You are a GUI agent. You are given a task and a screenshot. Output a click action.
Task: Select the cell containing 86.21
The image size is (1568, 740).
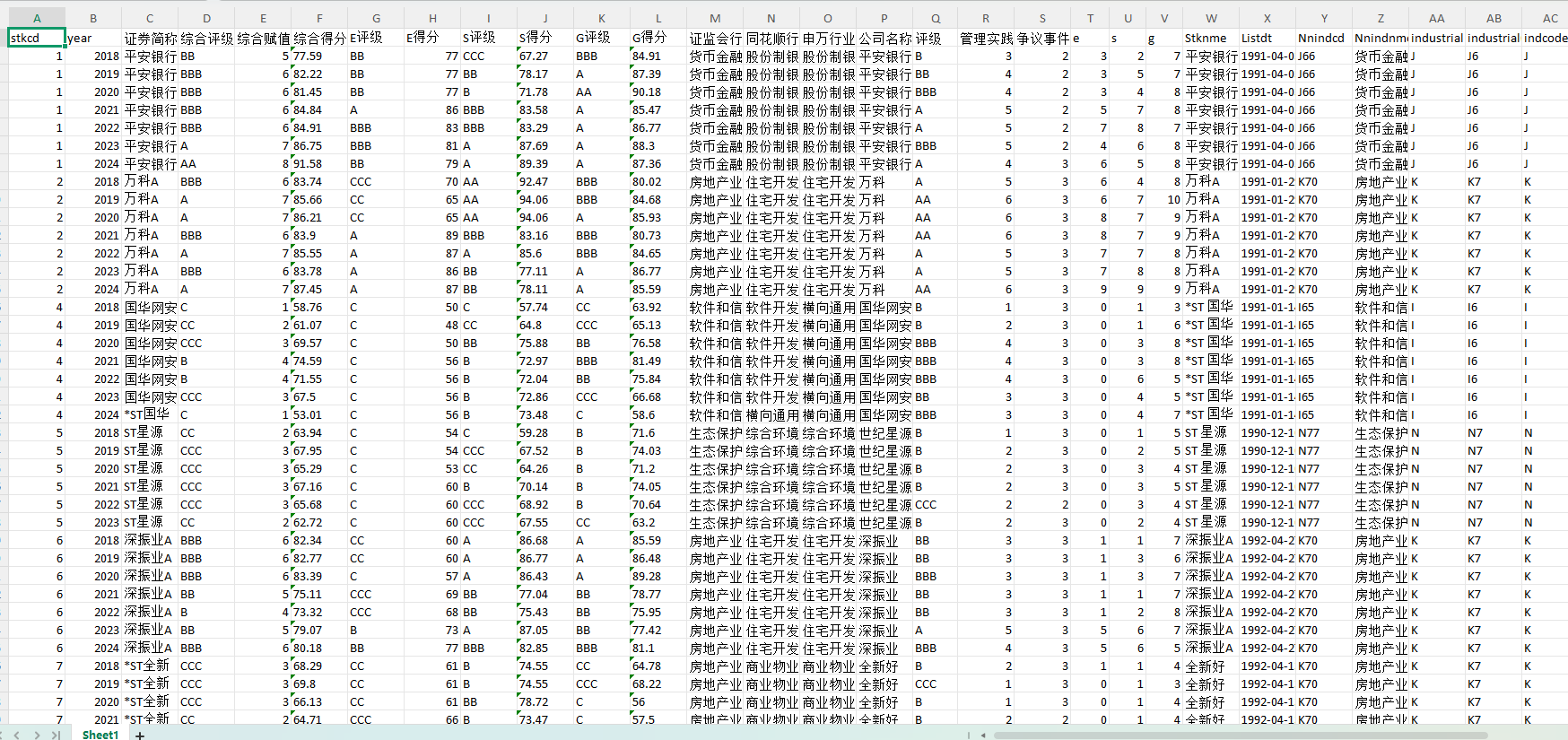pyautogui.click(x=319, y=217)
